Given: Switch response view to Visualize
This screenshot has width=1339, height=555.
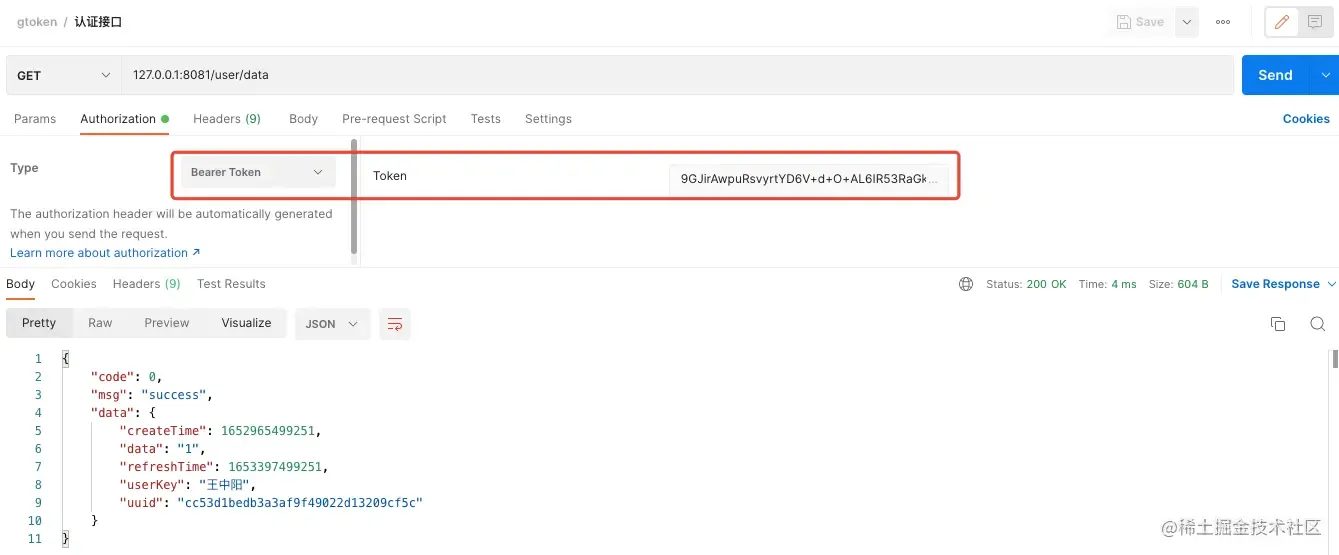Looking at the screenshot, I should (x=246, y=323).
